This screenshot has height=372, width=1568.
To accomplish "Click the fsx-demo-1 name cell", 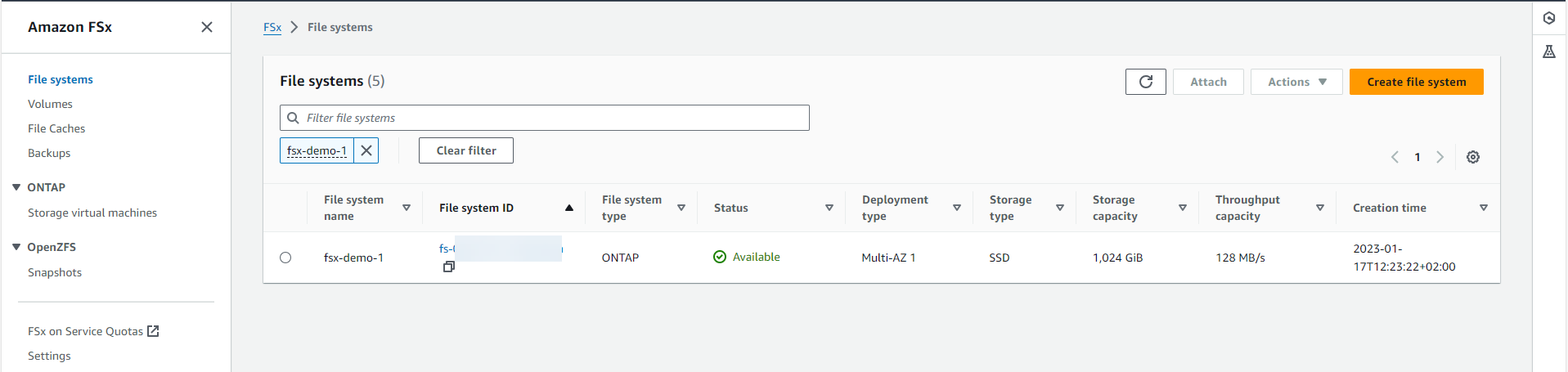I will (x=353, y=258).
